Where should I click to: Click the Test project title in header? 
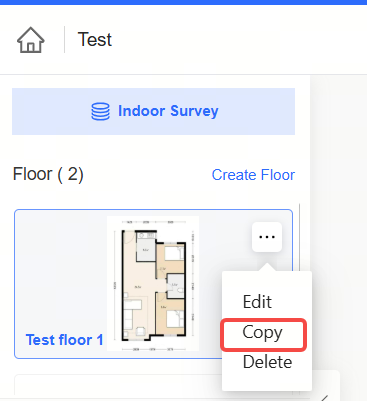point(95,40)
